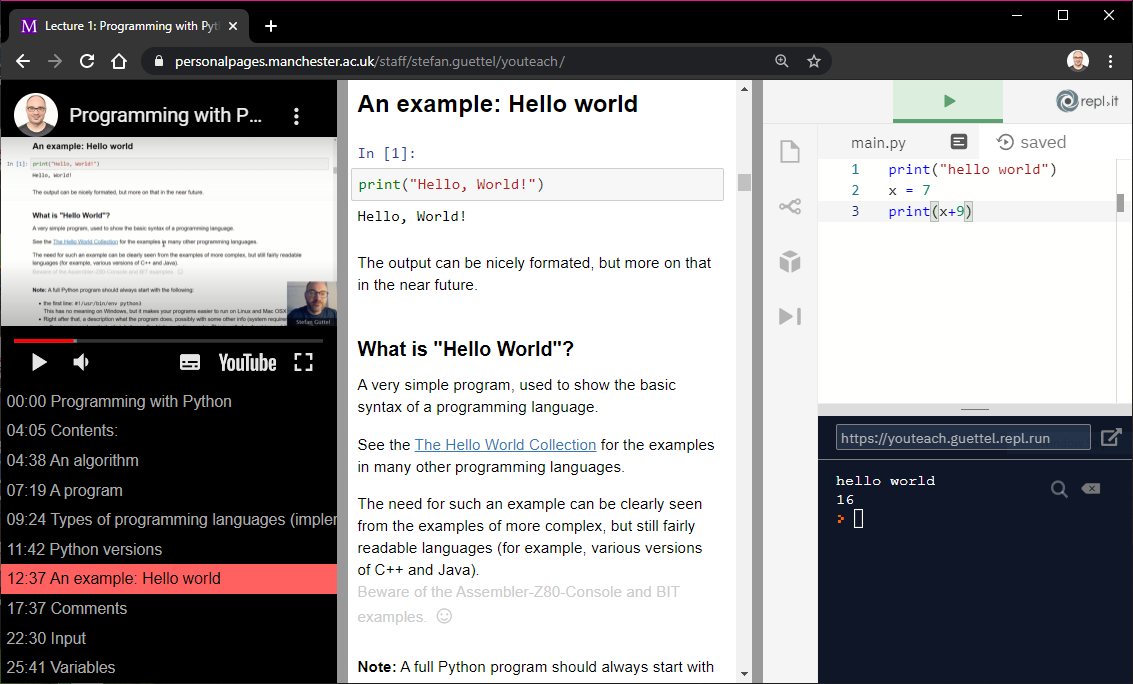The width and height of the screenshot is (1133, 684).
Task: Clear the console output
Action: (1090, 489)
